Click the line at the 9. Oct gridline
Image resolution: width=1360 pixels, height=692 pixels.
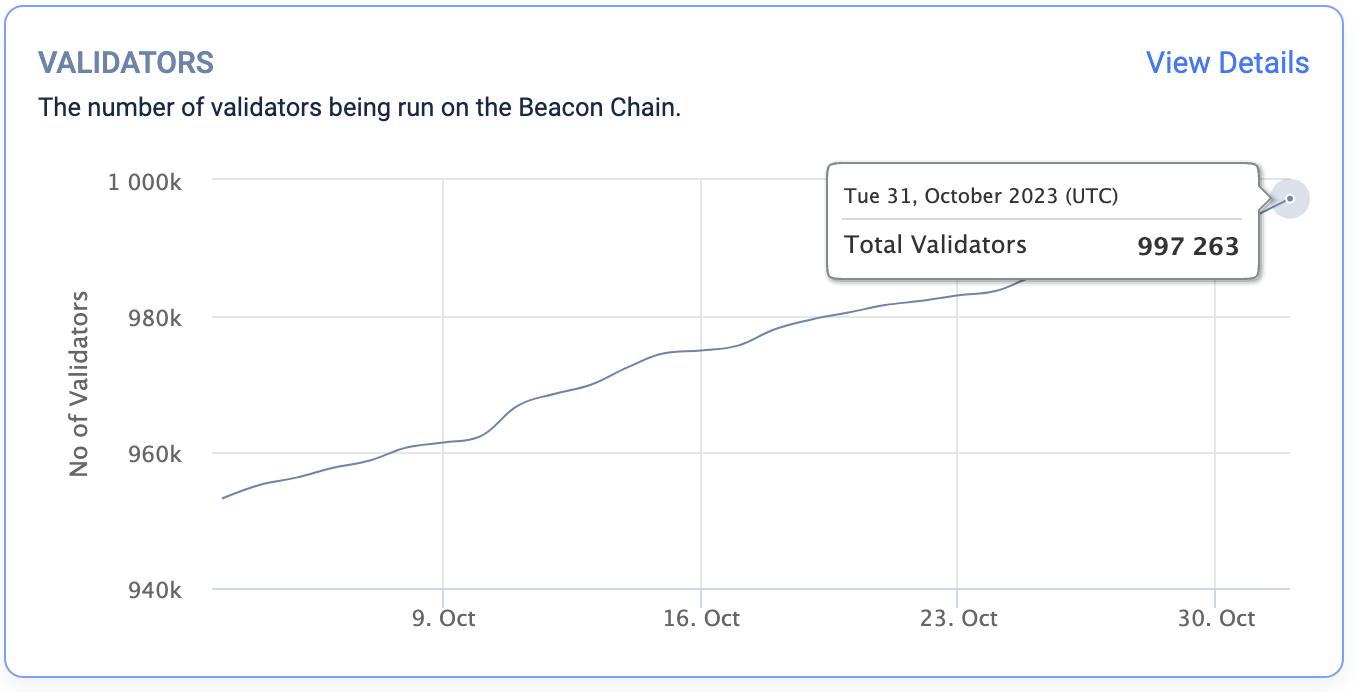(443, 442)
